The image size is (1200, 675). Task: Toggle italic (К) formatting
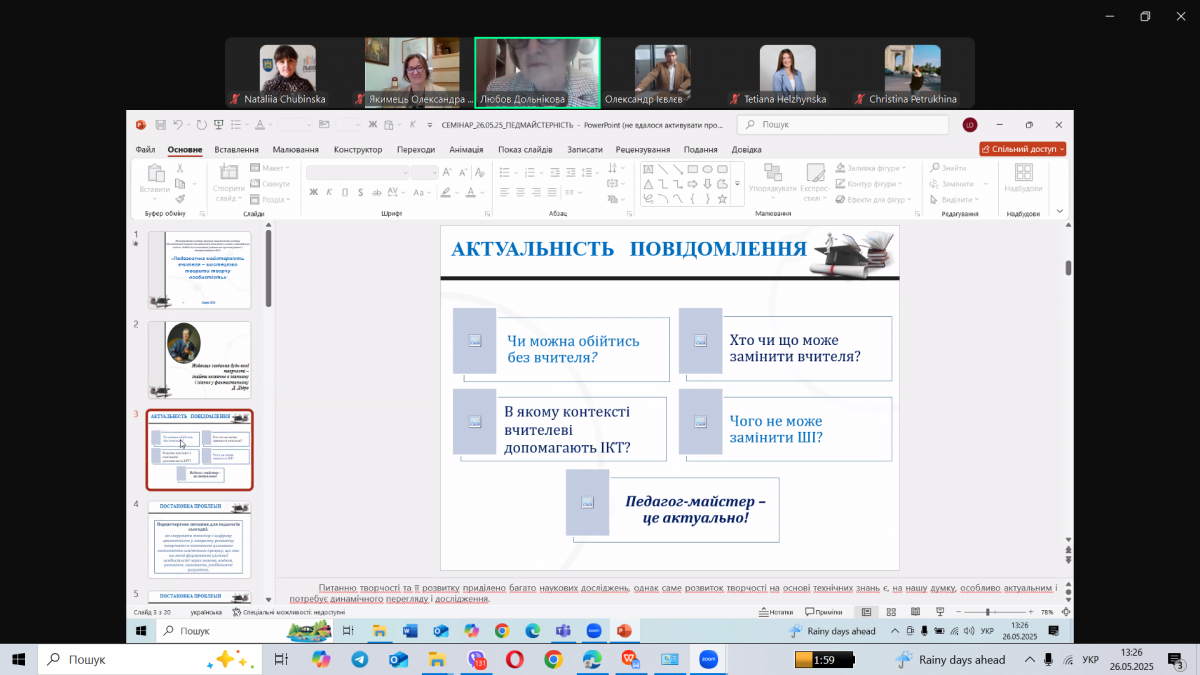pos(328,192)
